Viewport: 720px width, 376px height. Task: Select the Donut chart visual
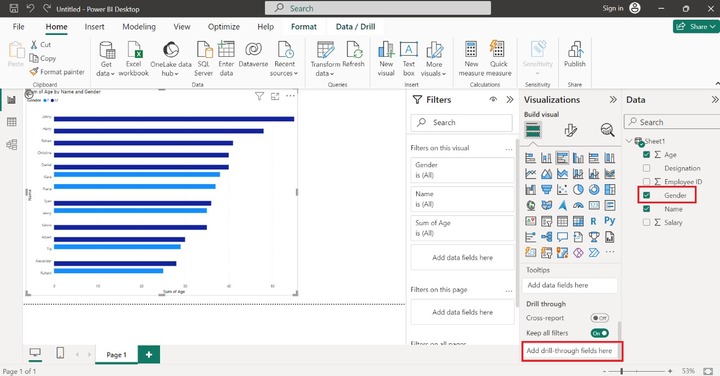pos(594,190)
